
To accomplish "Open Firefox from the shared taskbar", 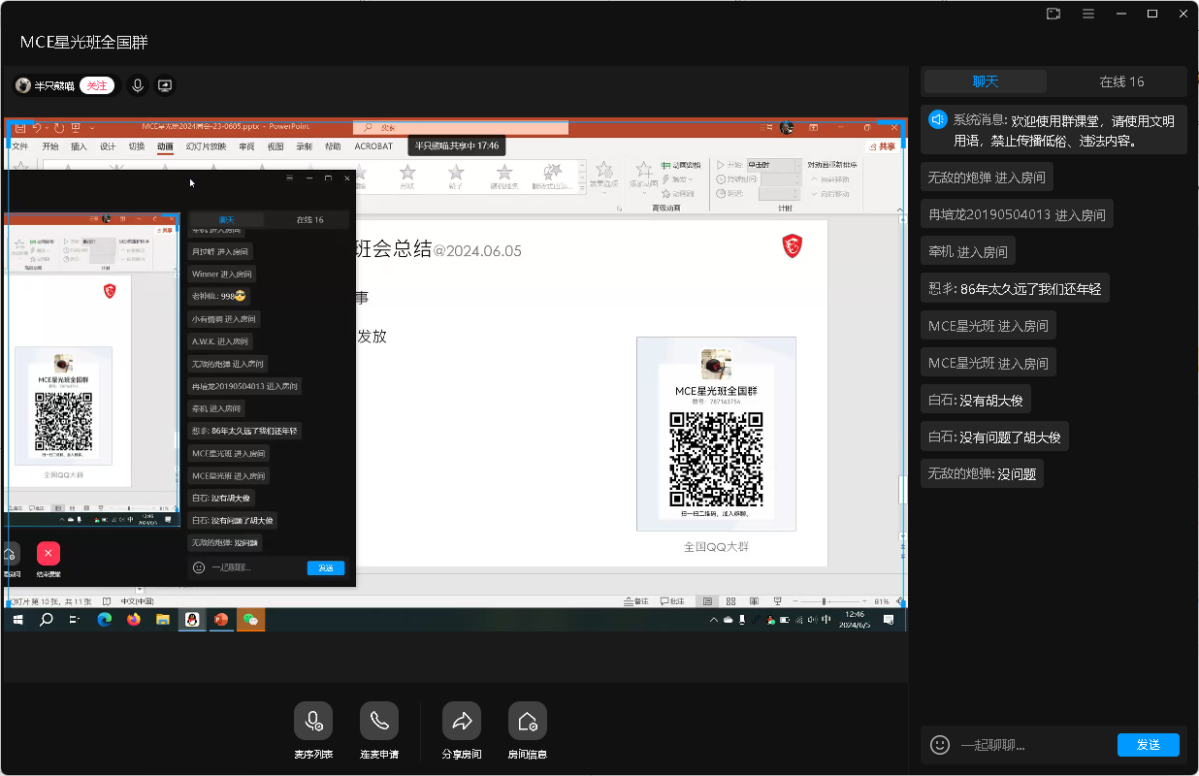I will tap(134, 619).
